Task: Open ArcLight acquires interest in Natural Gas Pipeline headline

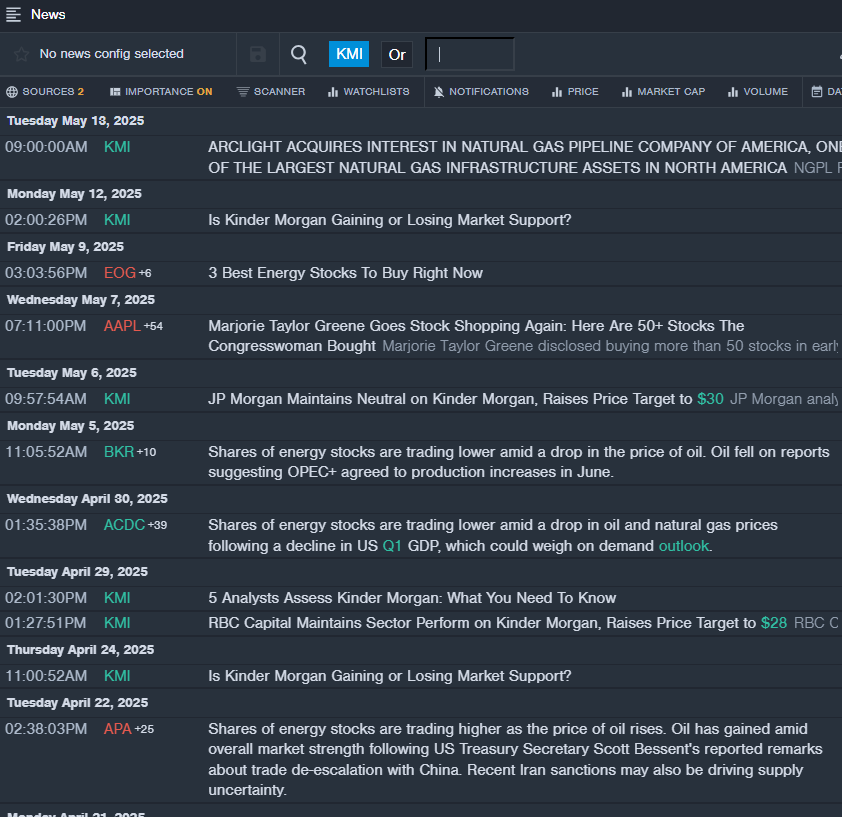Action: tap(525, 157)
